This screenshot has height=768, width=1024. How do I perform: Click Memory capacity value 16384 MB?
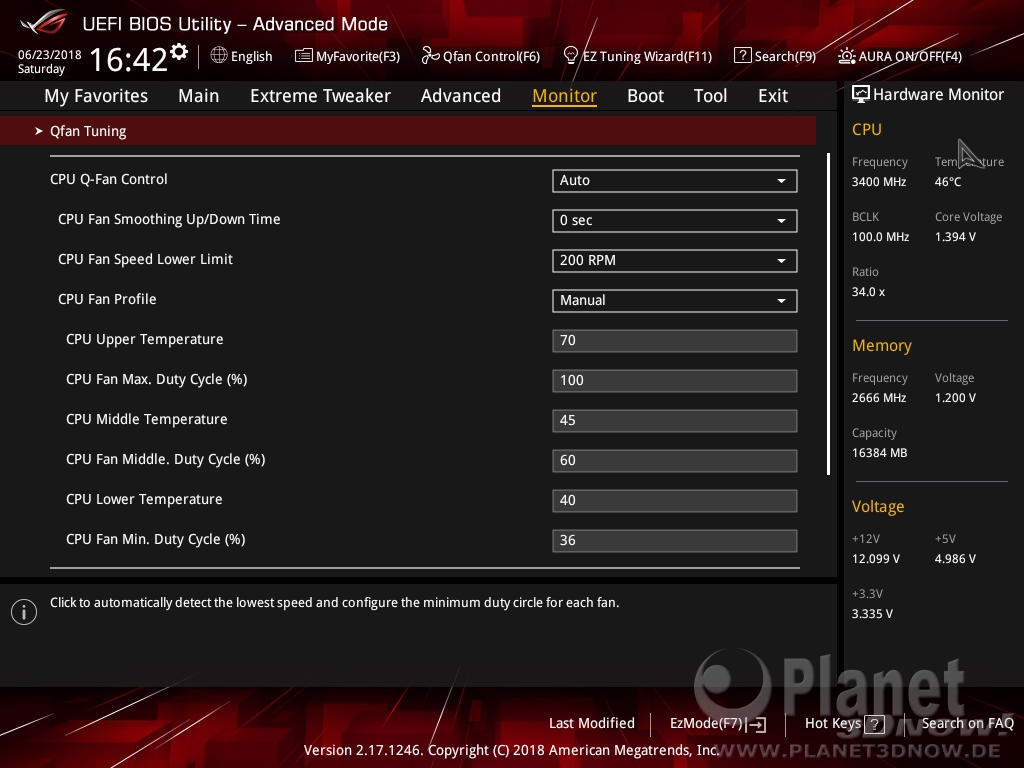click(x=880, y=453)
